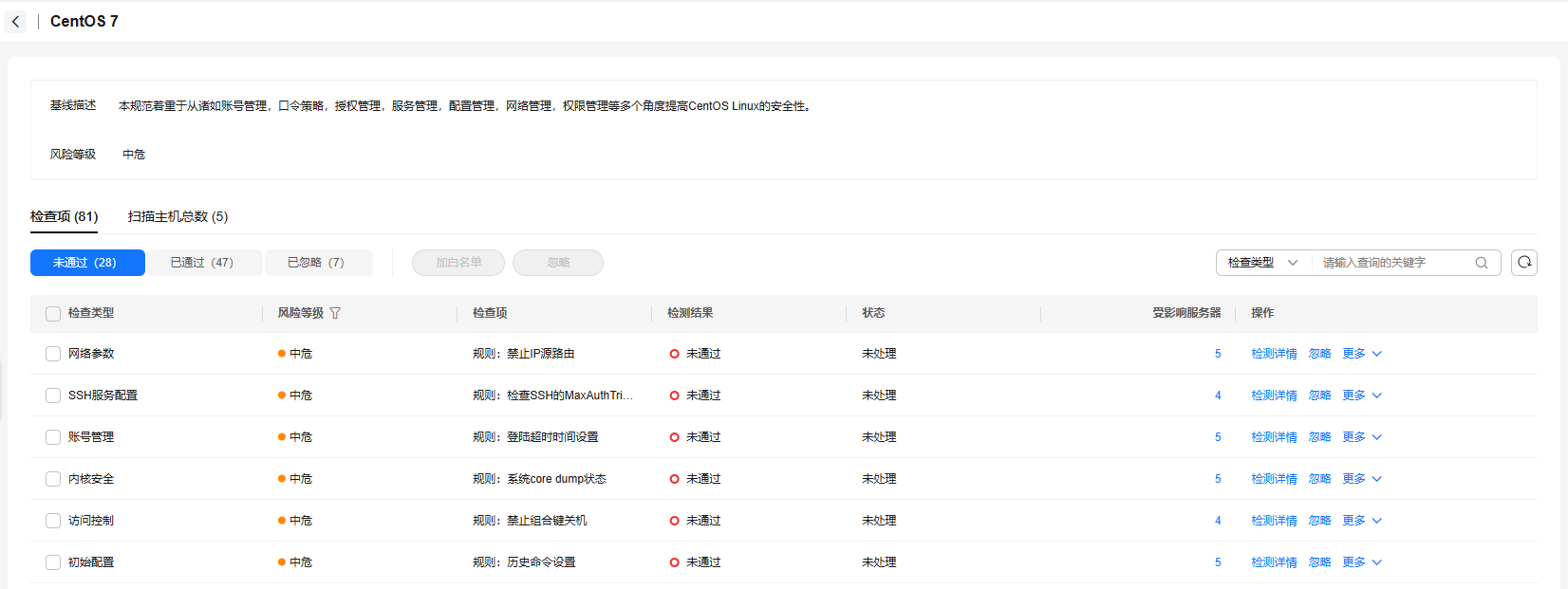Click 忽略 in the 初始配置 row
This screenshot has height=589, width=1568.
(x=1319, y=562)
